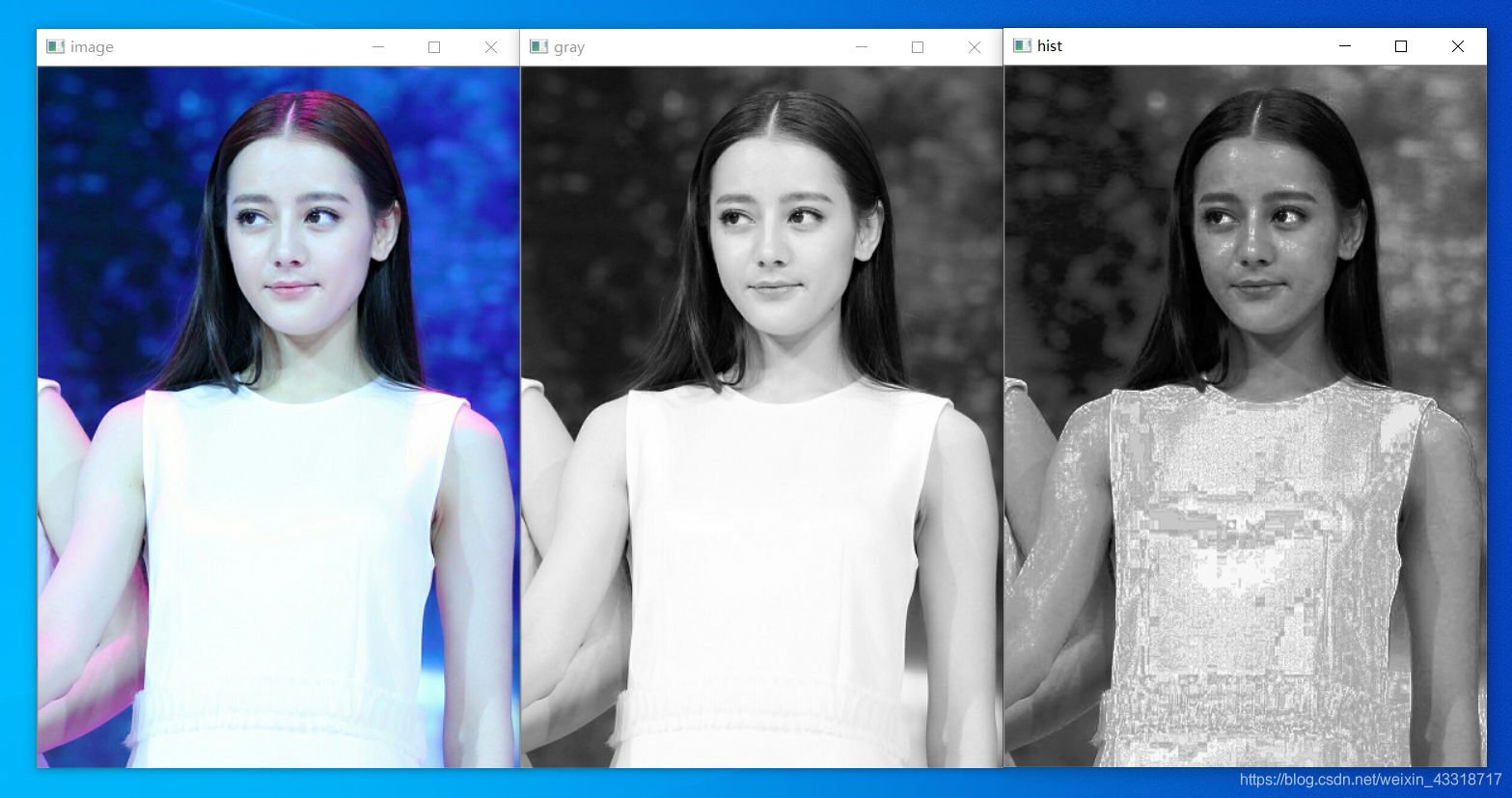
Task: Click the color photo in the image window
Action: point(278,417)
